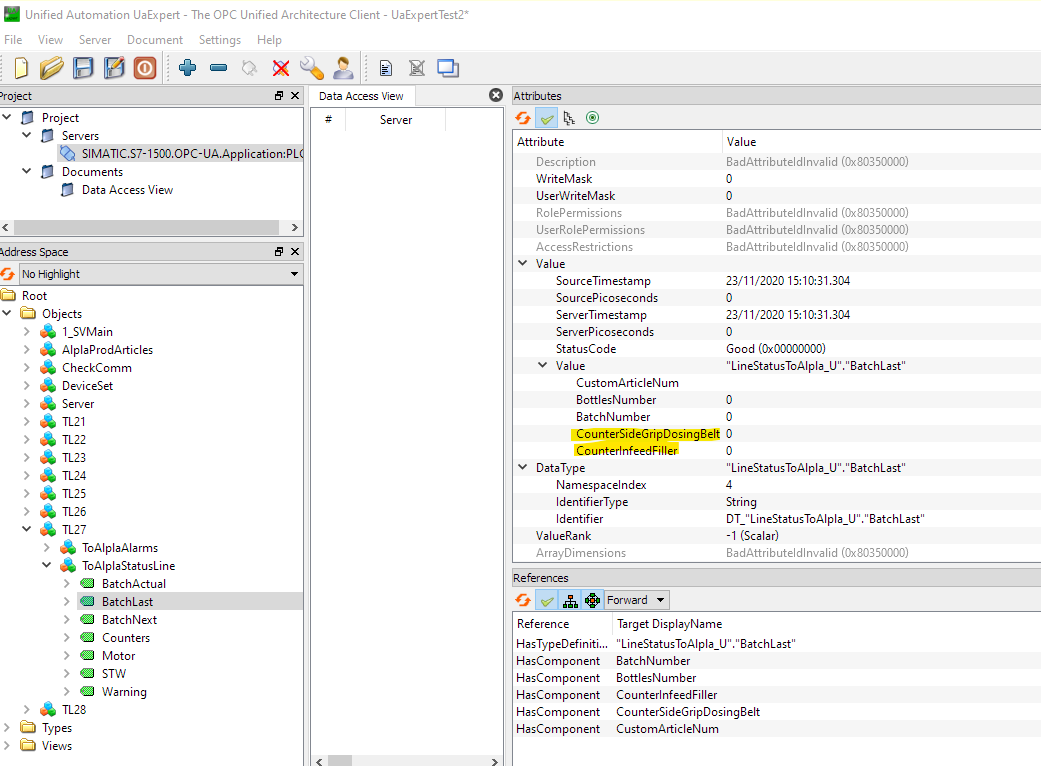1041x766 pixels.
Task: Click the hierarchy tree icon in References toolbar
Action: coord(570,600)
